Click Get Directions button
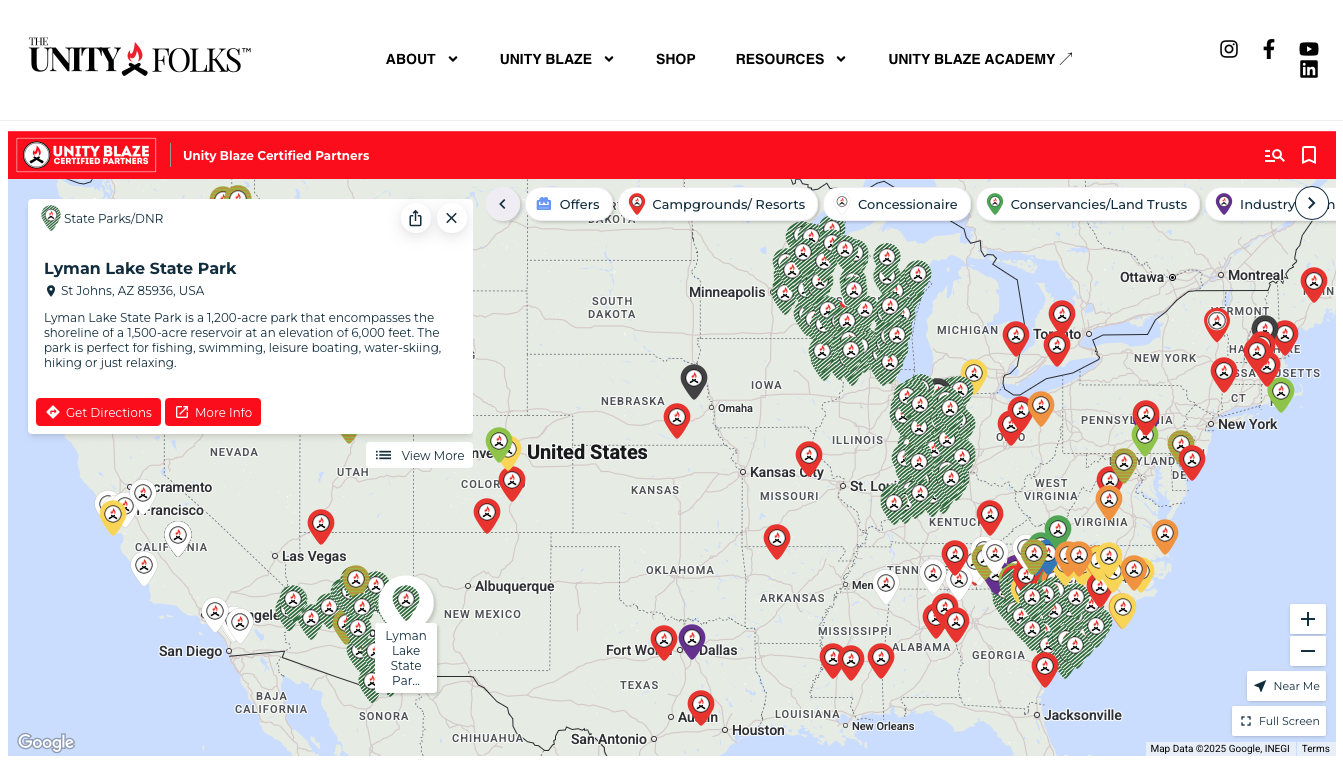Image resolution: width=1343 pixels, height=763 pixels. click(99, 412)
